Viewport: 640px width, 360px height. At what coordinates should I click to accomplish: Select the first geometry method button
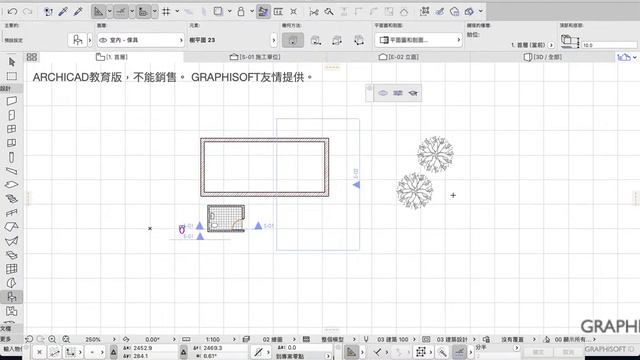pos(293,40)
